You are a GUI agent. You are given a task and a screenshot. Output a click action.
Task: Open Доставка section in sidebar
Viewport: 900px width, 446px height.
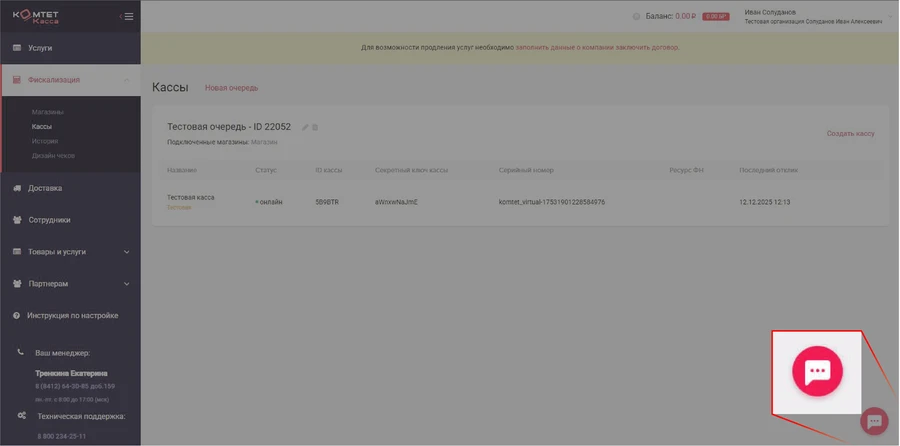(x=45, y=188)
